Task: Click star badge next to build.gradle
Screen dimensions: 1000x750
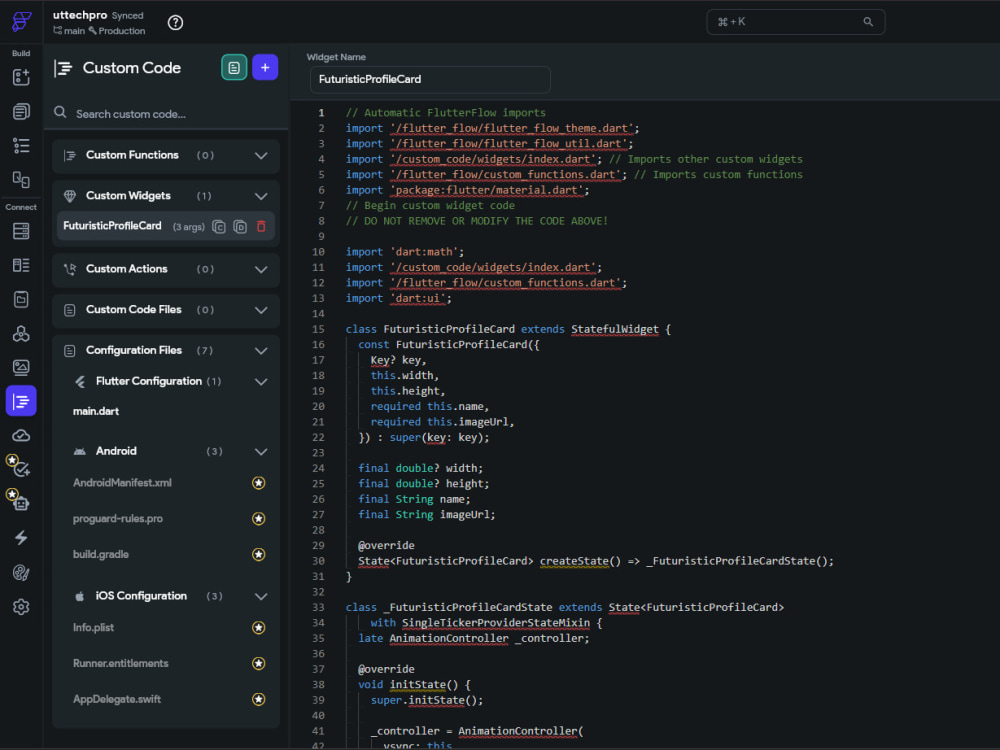Action: point(258,554)
